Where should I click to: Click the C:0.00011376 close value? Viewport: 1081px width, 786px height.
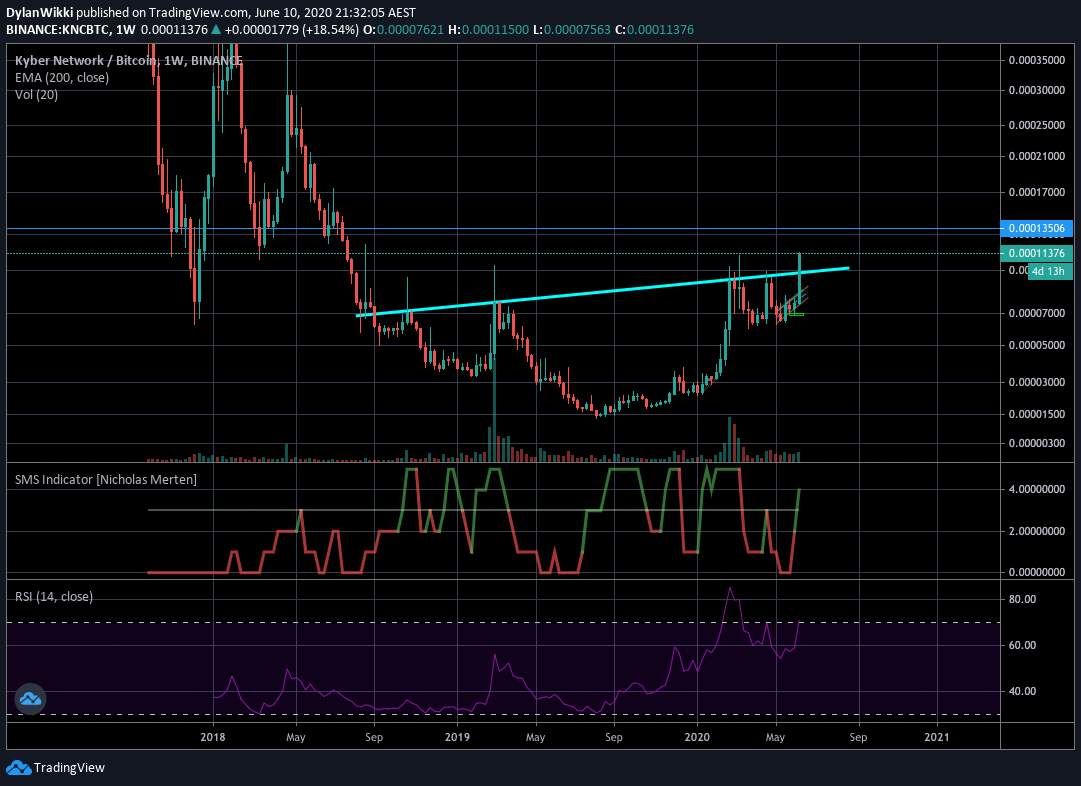pyautogui.click(x=654, y=30)
